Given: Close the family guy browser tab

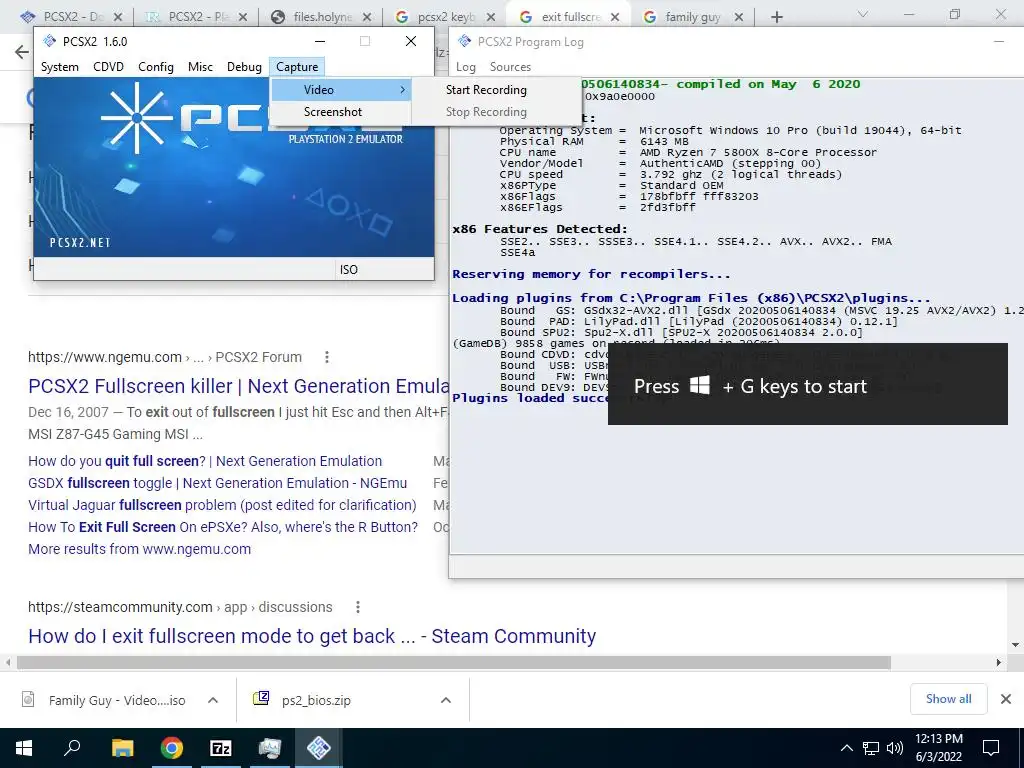Looking at the screenshot, I should (739, 17).
